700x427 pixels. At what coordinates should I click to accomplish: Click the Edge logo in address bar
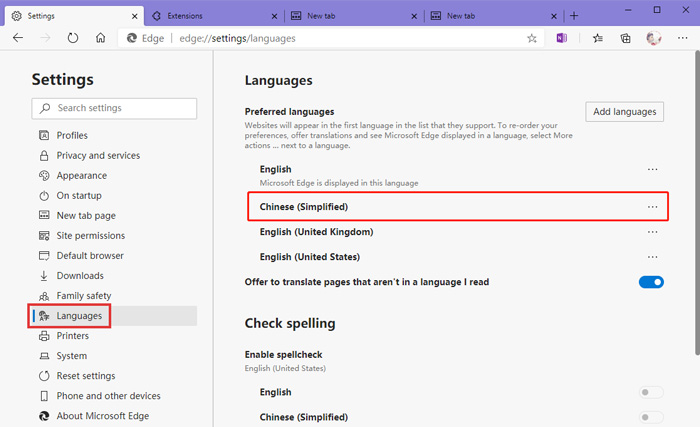click(x=132, y=38)
